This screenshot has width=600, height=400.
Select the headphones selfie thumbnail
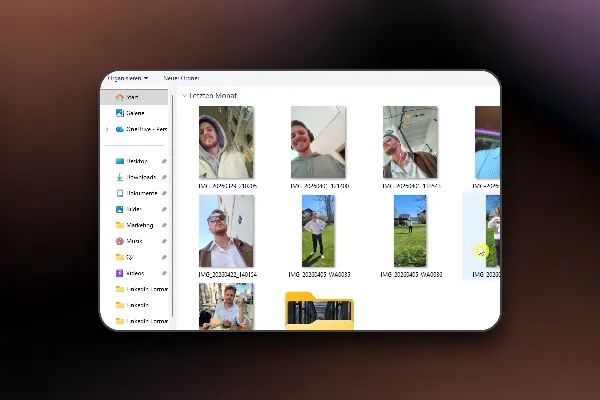coord(318,142)
